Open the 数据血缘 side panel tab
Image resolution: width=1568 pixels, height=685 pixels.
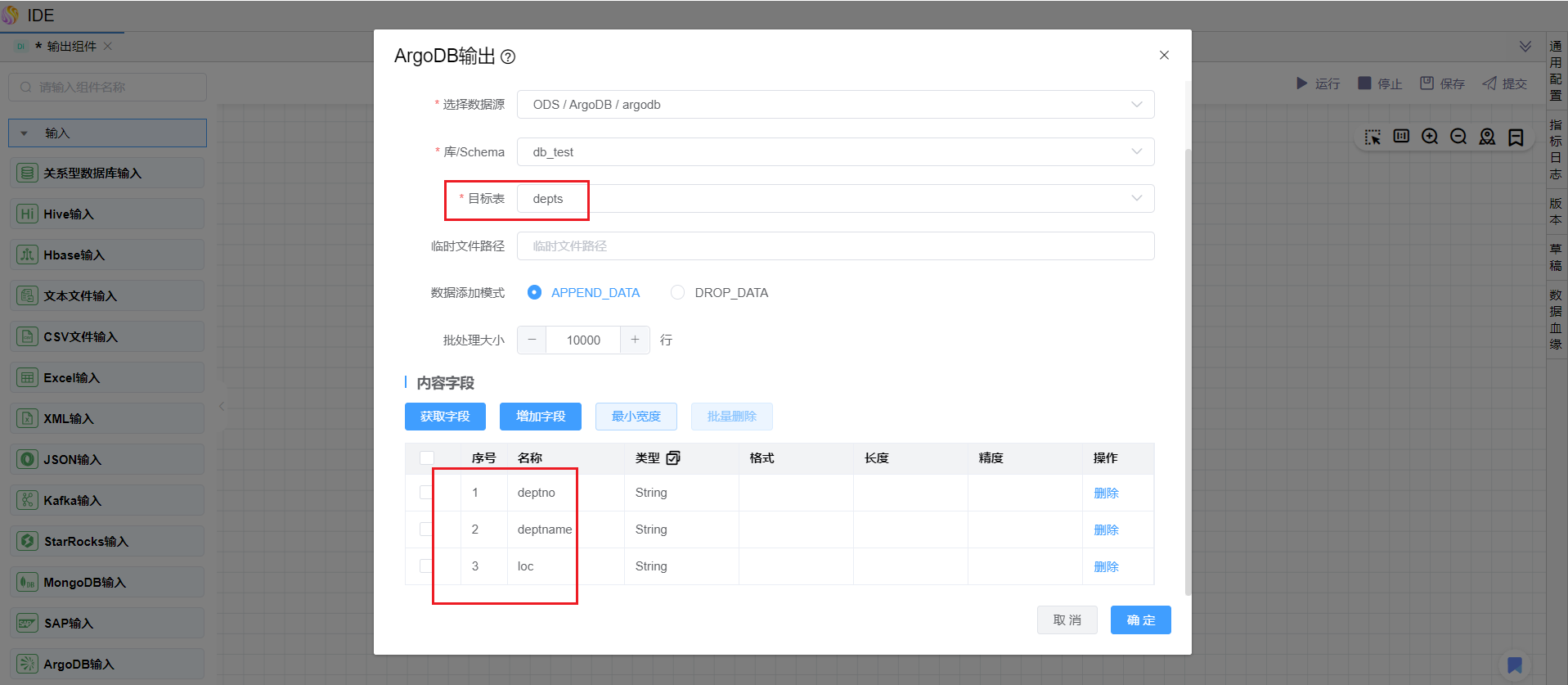(1555, 319)
